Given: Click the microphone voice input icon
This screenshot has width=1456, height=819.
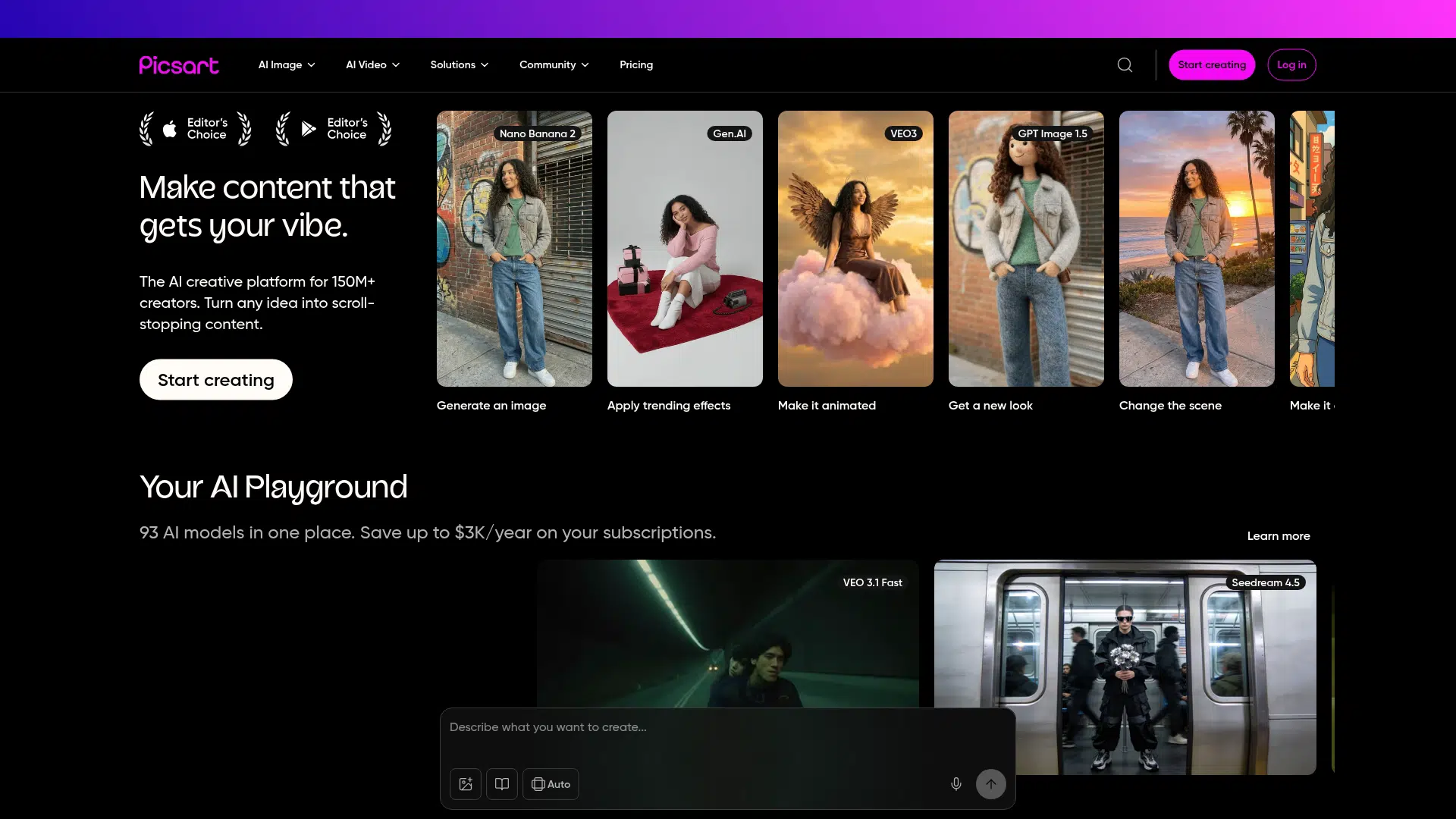Looking at the screenshot, I should click(956, 784).
